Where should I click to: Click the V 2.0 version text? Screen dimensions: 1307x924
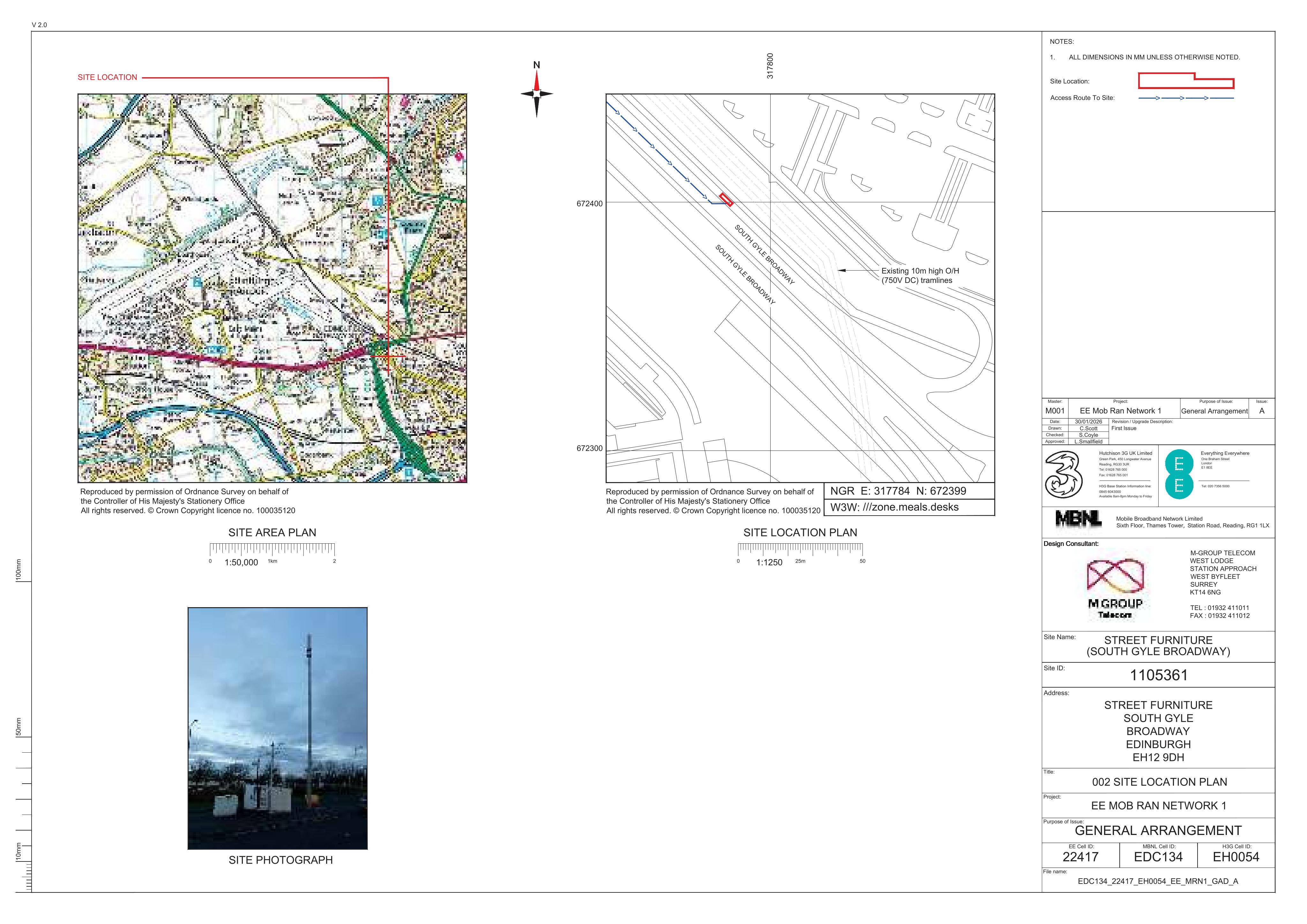[x=39, y=25]
